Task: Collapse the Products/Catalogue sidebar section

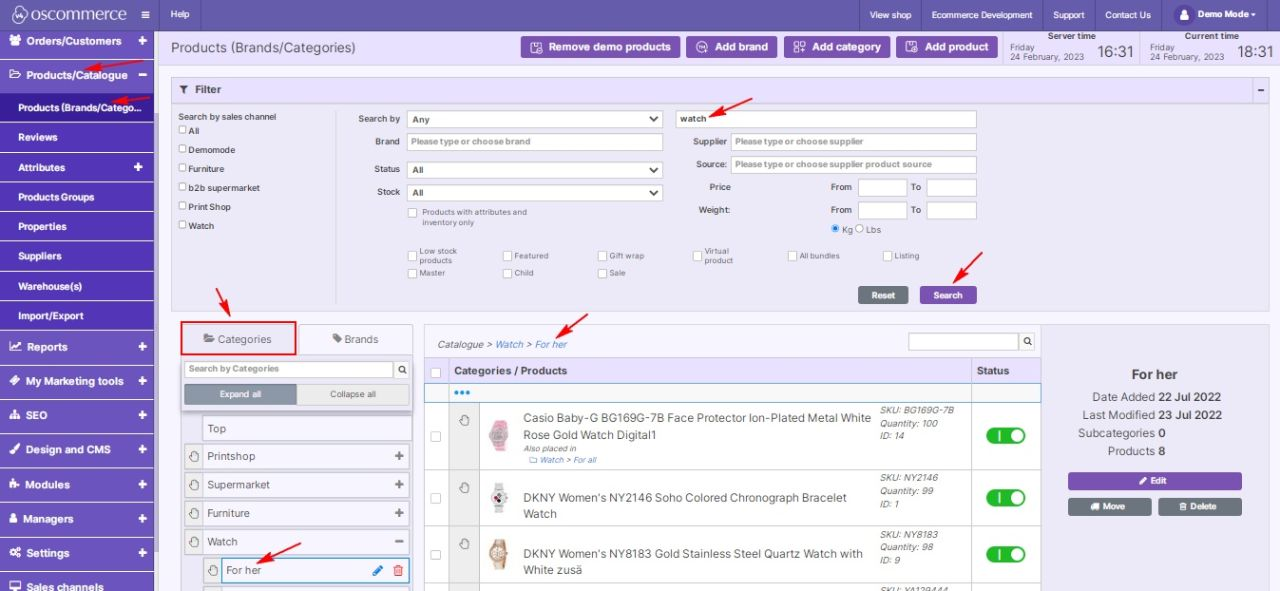Action: coord(142,75)
